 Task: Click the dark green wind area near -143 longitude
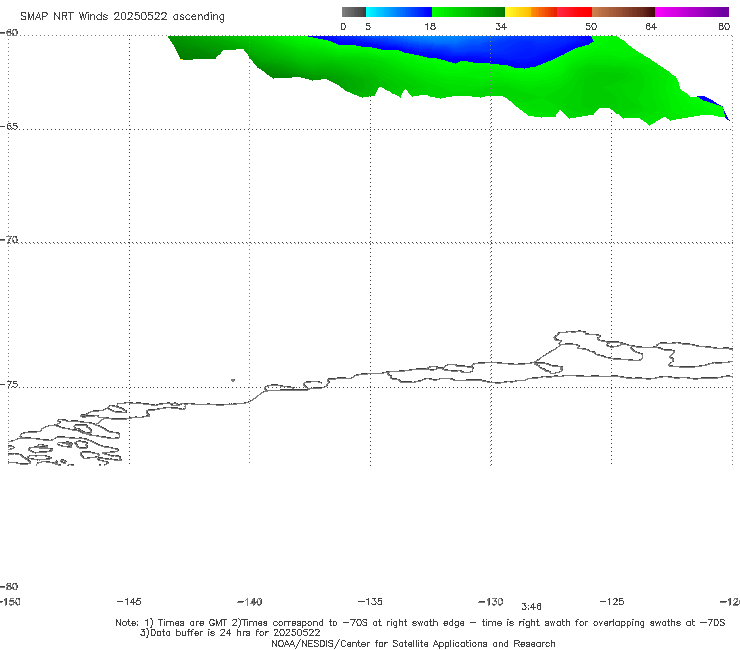pos(198,47)
